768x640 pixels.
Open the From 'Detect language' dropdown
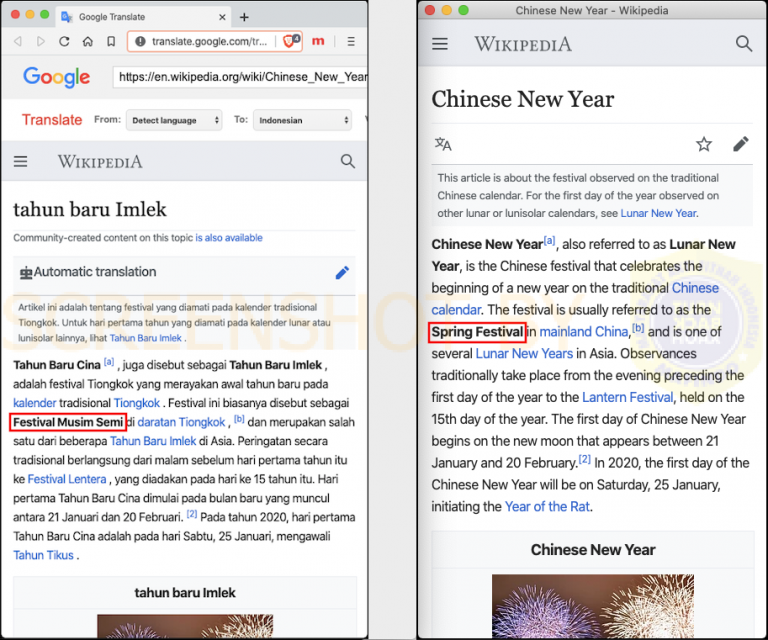pos(174,120)
